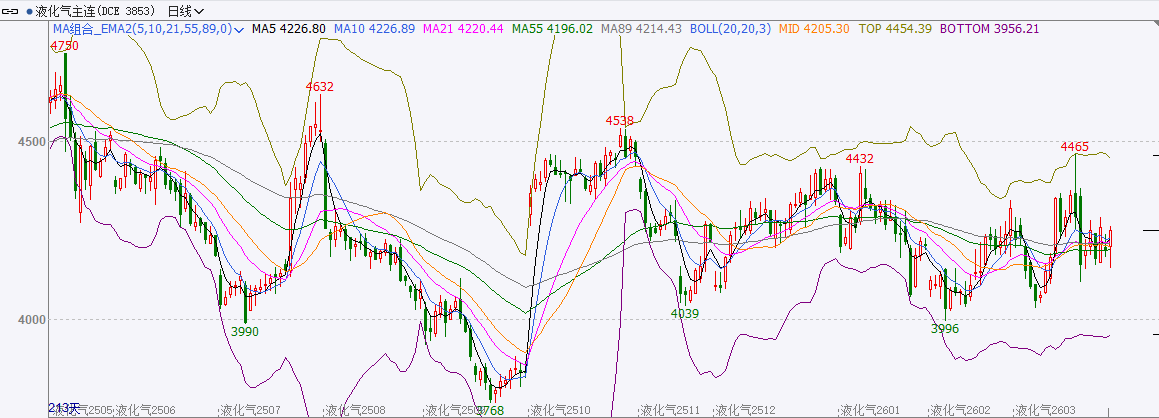Screen dimensions: 1159x418
Task: Click the 4632 peak price marker
Action: click(x=319, y=87)
